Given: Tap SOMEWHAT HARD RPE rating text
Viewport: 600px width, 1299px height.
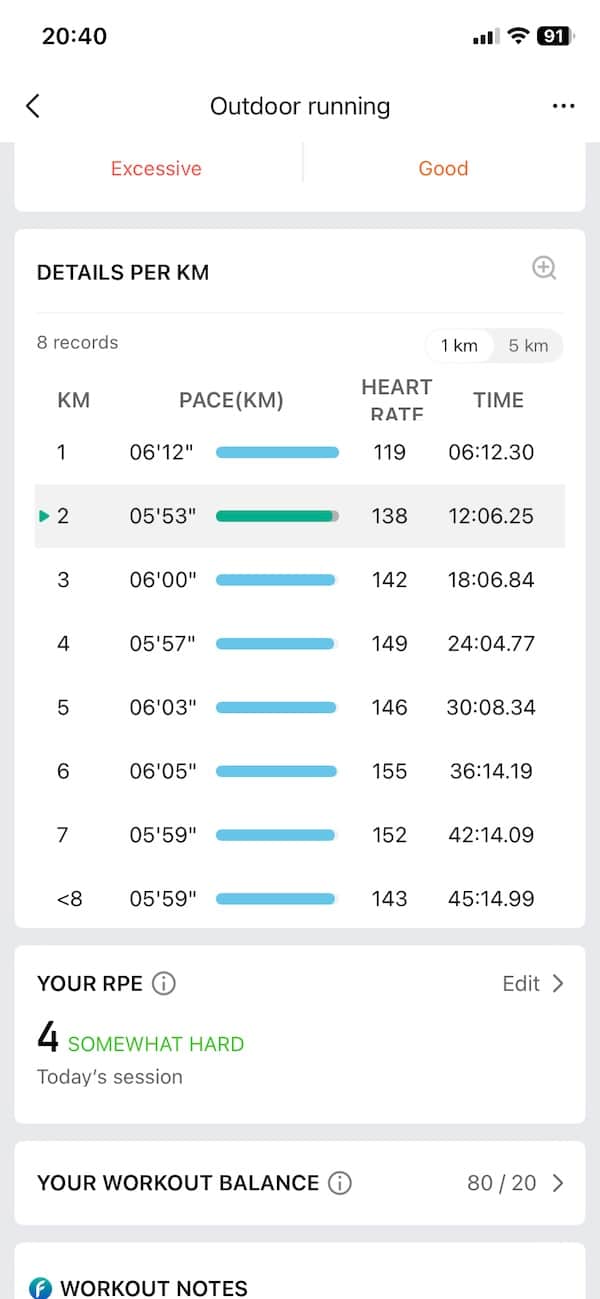Looking at the screenshot, I should pos(156,1044).
